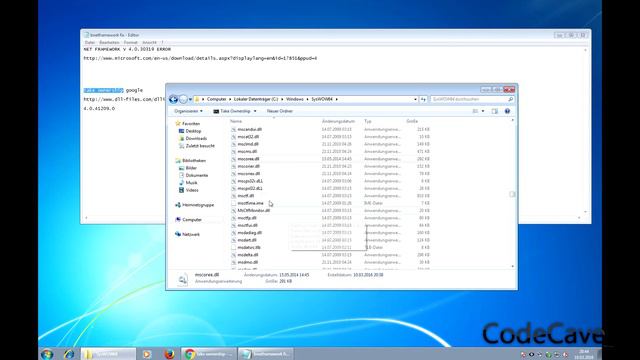Click the change view icon in Explorer toolbar

[475, 111]
